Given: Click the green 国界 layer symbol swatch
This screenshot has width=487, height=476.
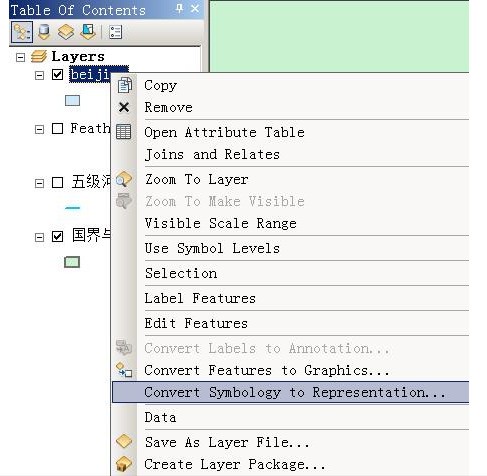Looking at the screenshot, I should [72, 262].
